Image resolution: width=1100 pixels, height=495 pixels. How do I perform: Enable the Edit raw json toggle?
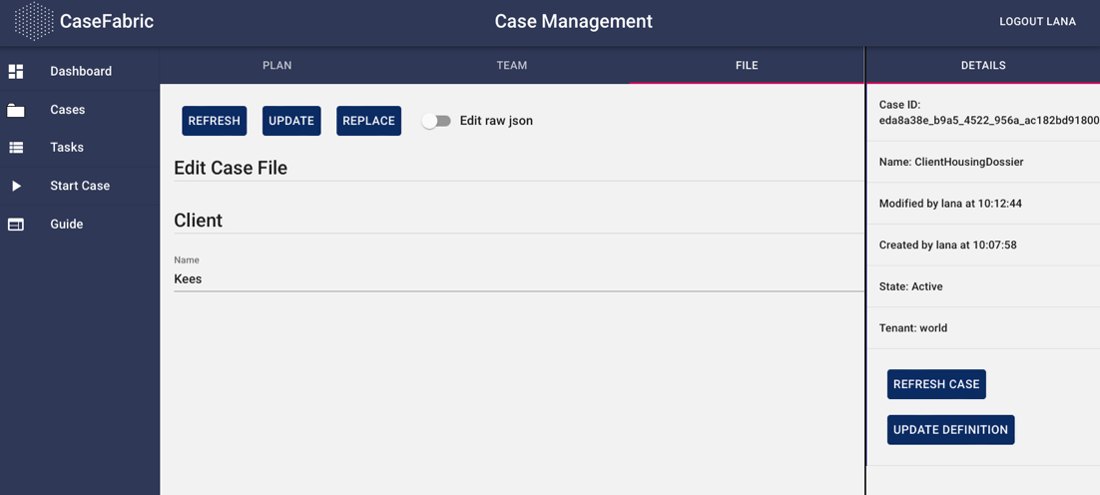coord(436,121)
